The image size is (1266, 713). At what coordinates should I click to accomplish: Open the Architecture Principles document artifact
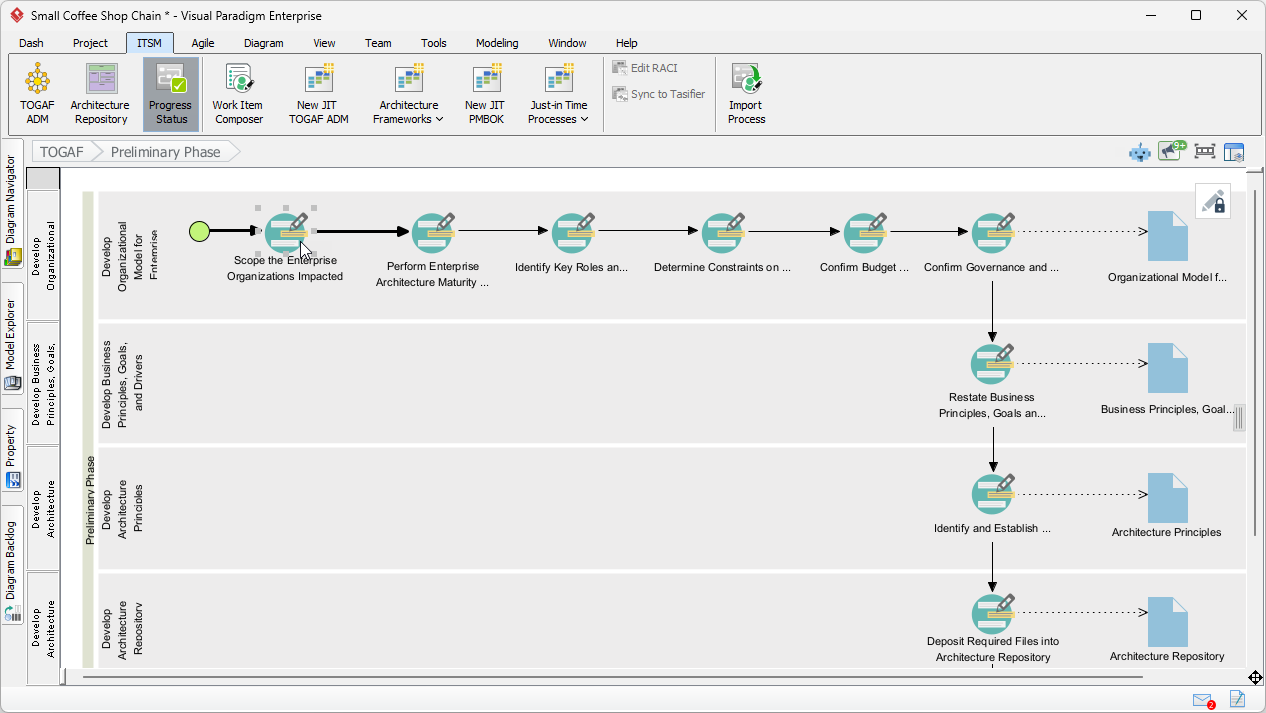1167,498
